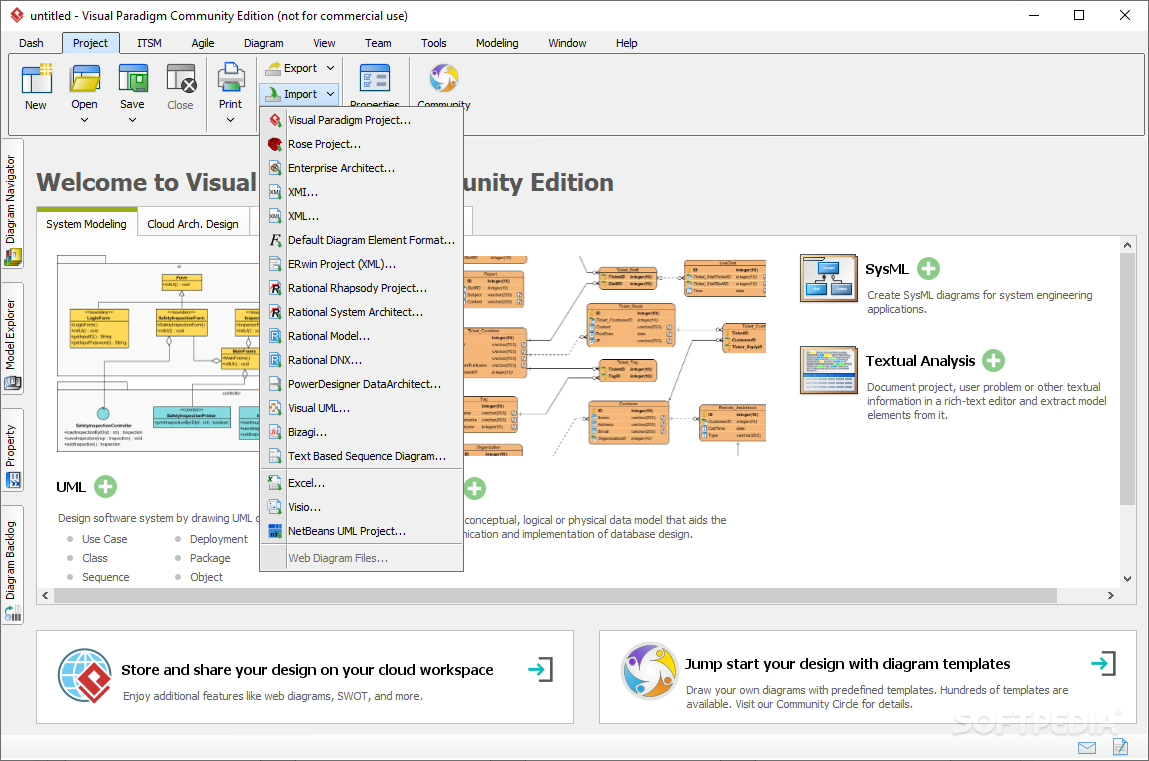Click the Package diagram link
Image resolution: width=1149 pixels, height=761 pixels.
210,558
